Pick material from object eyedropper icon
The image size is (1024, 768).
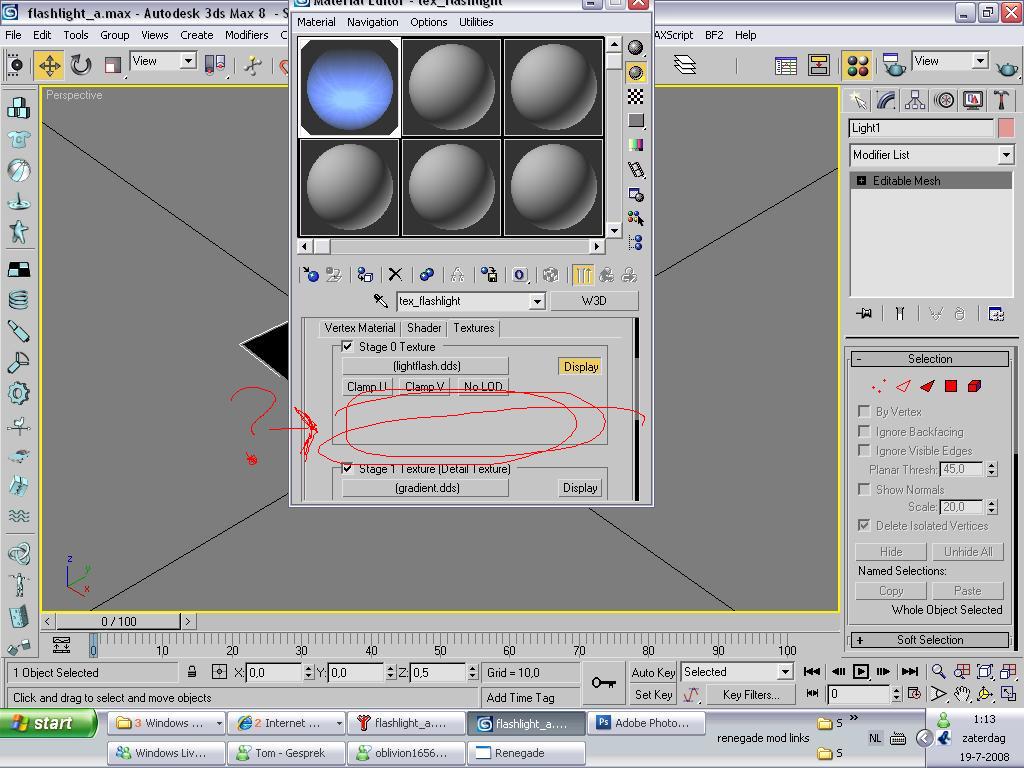click(381, 301)
